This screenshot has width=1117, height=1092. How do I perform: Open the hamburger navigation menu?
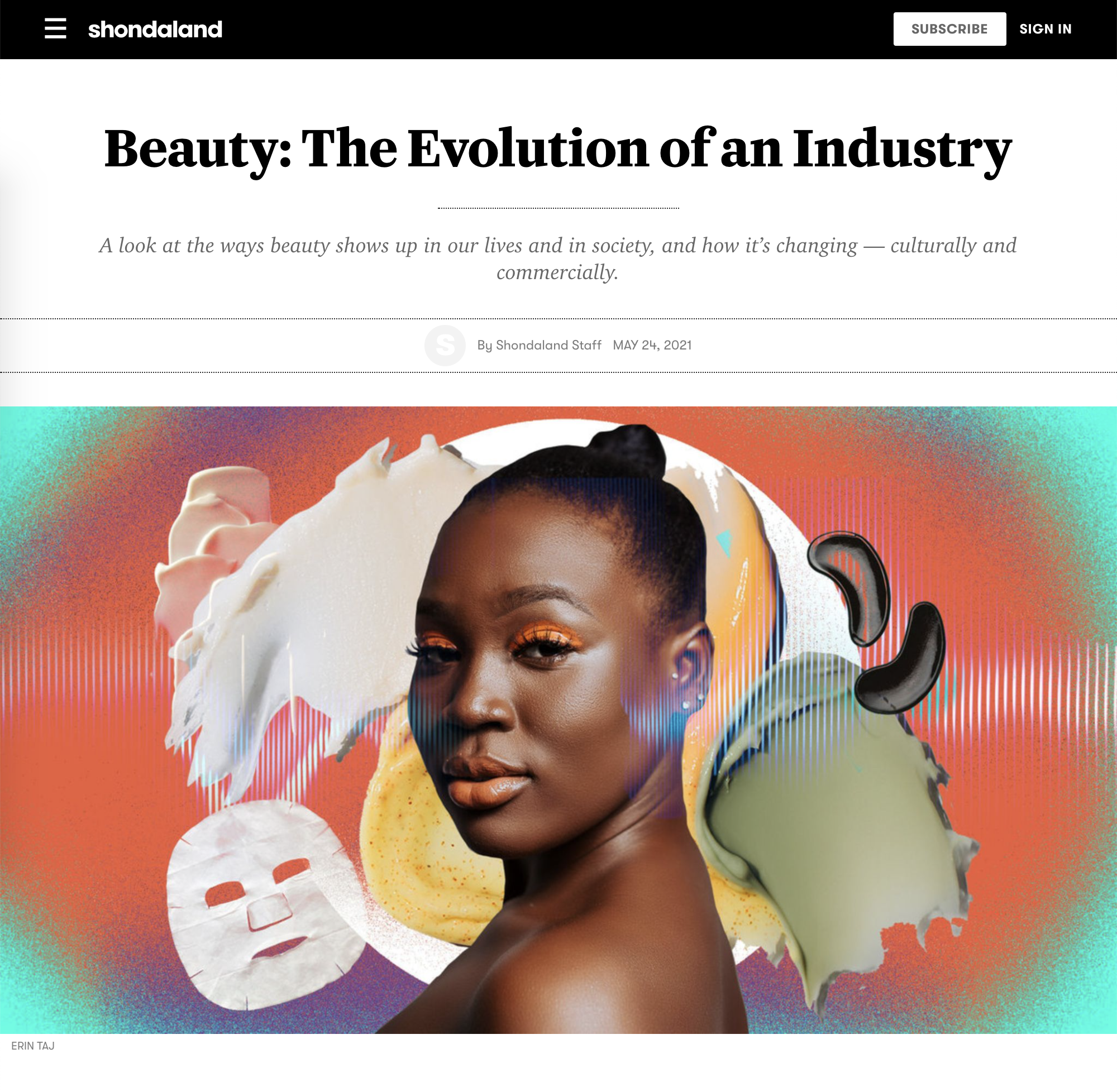[55, 28]
